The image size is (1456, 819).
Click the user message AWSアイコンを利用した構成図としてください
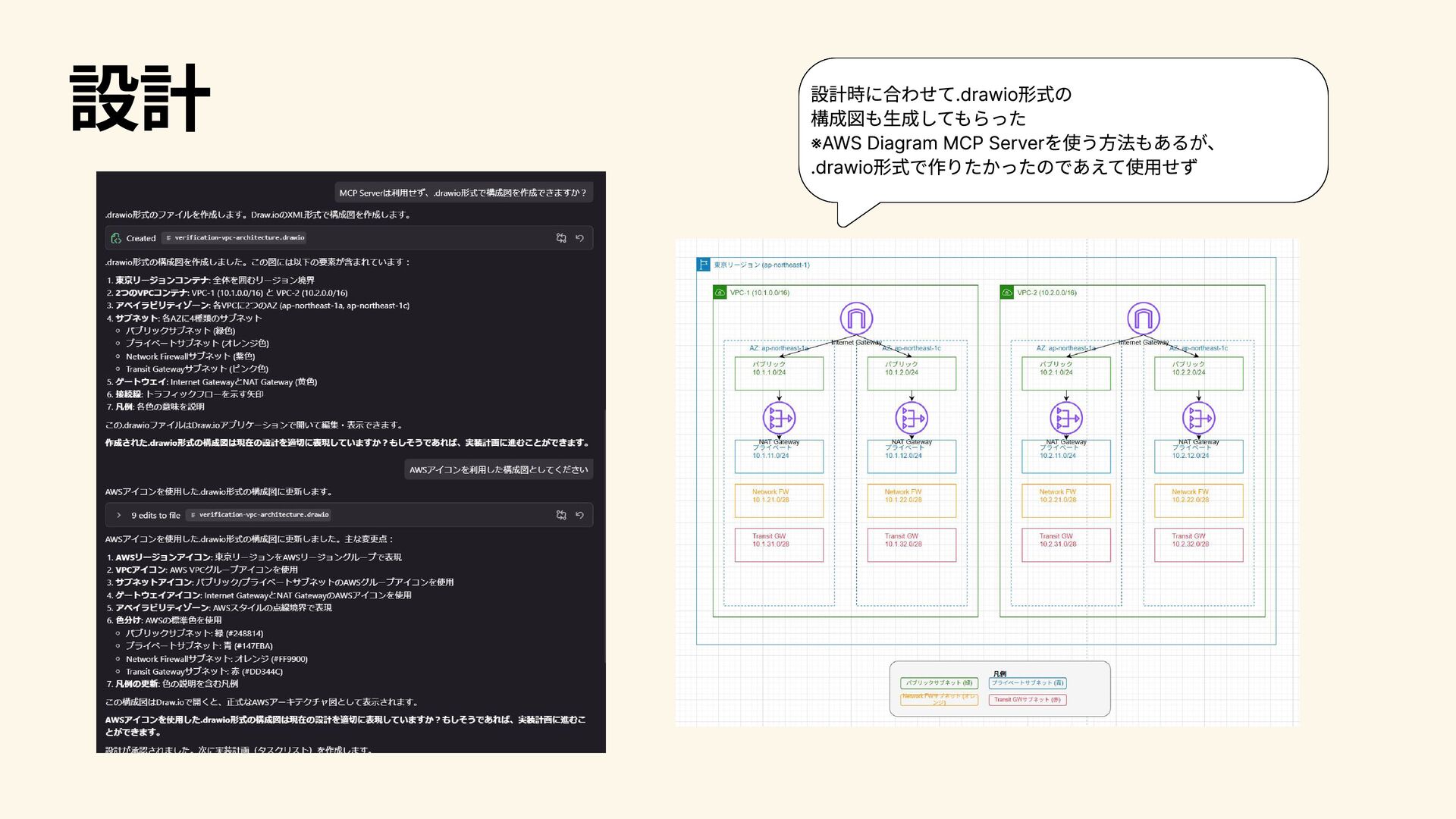[x=498, y=469]
